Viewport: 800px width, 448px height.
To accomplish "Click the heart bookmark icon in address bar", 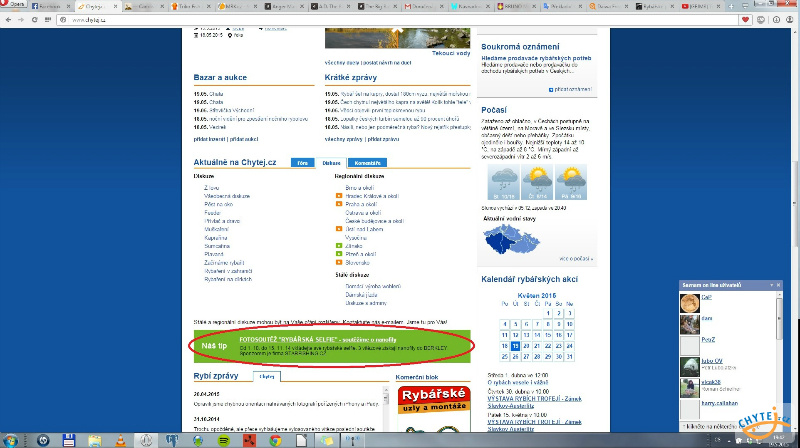I will pos(745,19).
